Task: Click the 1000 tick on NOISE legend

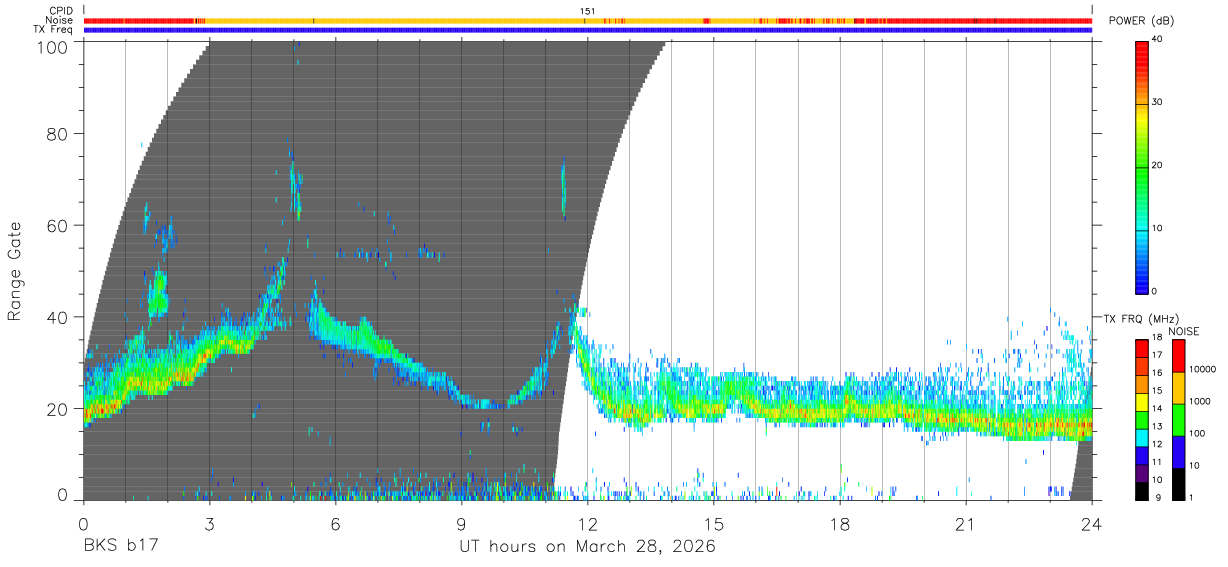Action: click(1200, 401)
